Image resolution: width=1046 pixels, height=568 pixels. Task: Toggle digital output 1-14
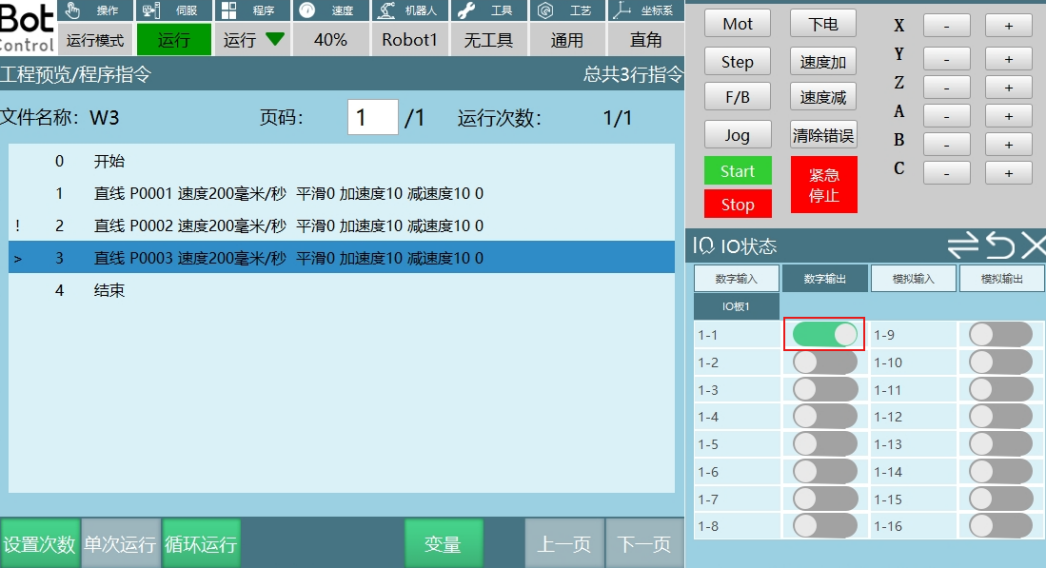(x=1001, y=471)
